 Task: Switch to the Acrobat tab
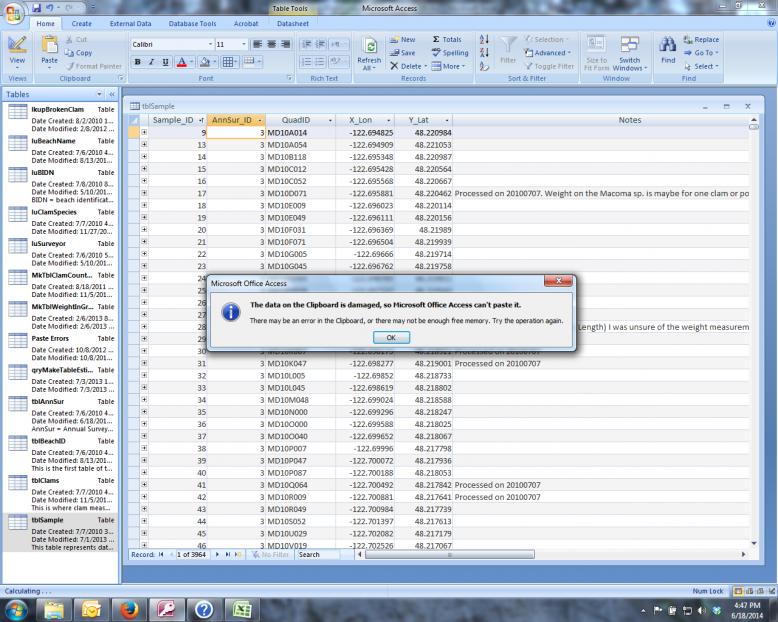point(246,23)
